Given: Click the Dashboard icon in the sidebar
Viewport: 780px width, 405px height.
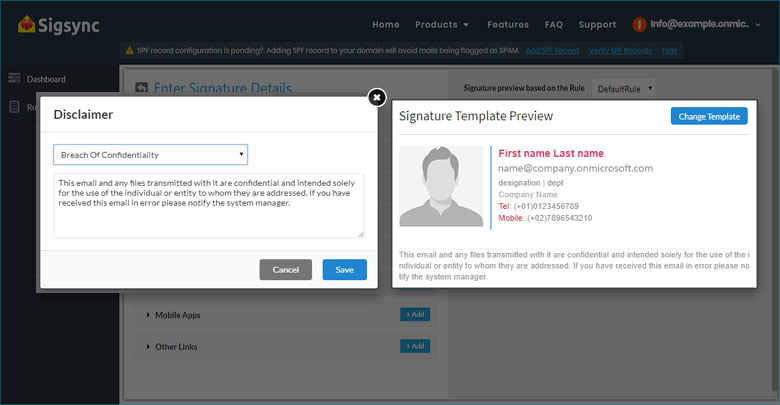Looking at the screenshot, I should point(14,79).
